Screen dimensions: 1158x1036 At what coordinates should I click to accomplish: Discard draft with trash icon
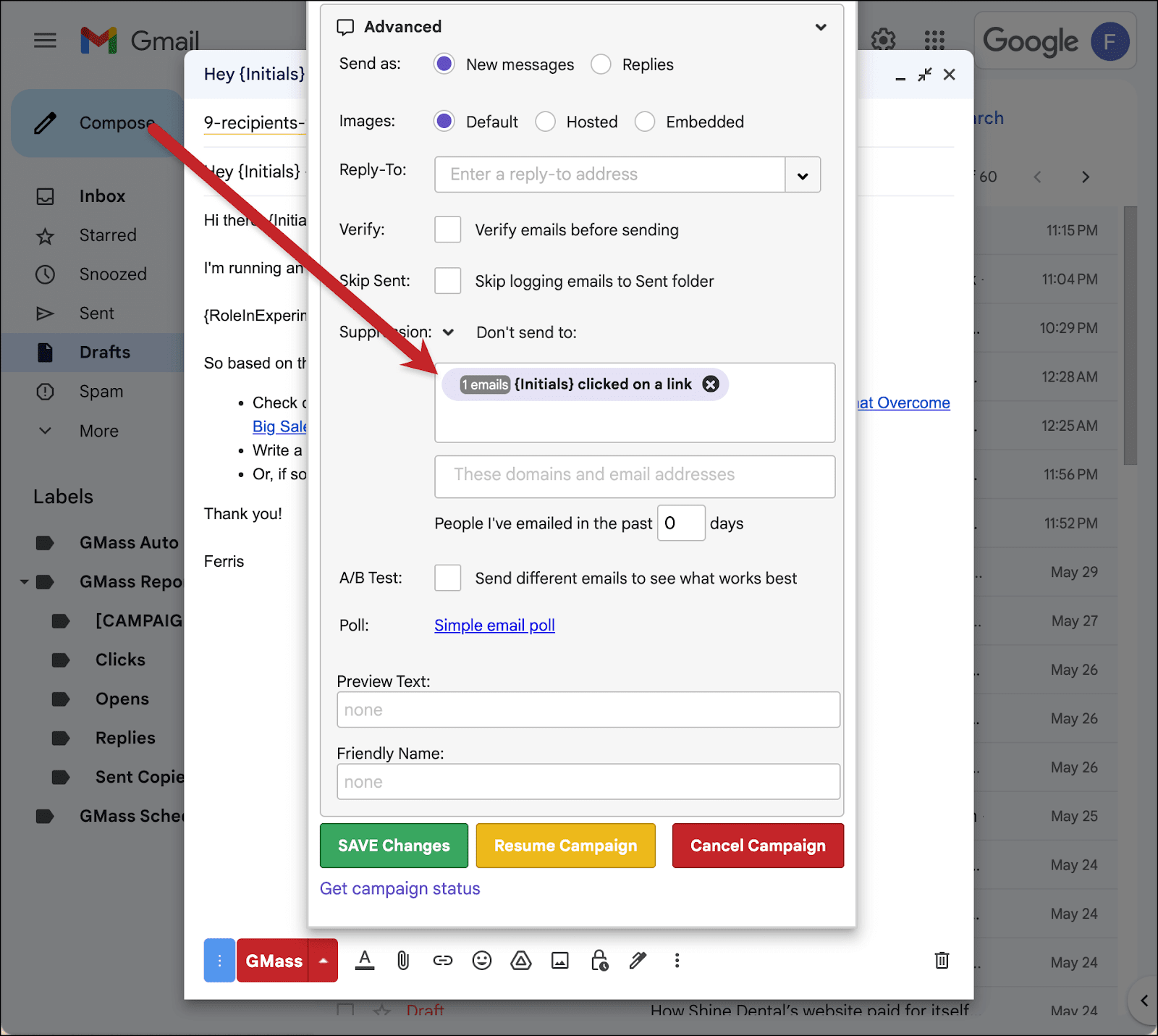[x=942, y=960]
